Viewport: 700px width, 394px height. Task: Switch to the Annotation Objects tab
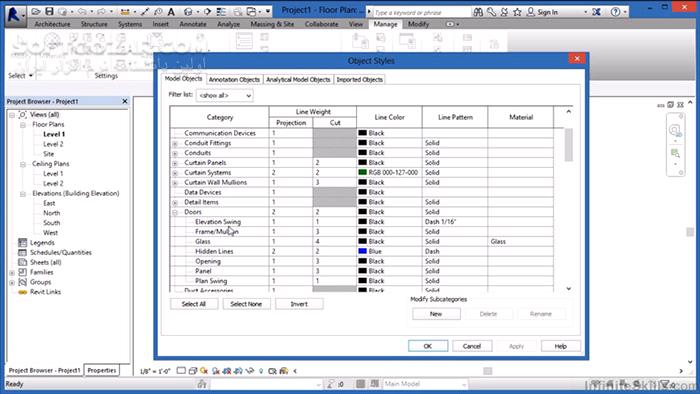[234, 79]
